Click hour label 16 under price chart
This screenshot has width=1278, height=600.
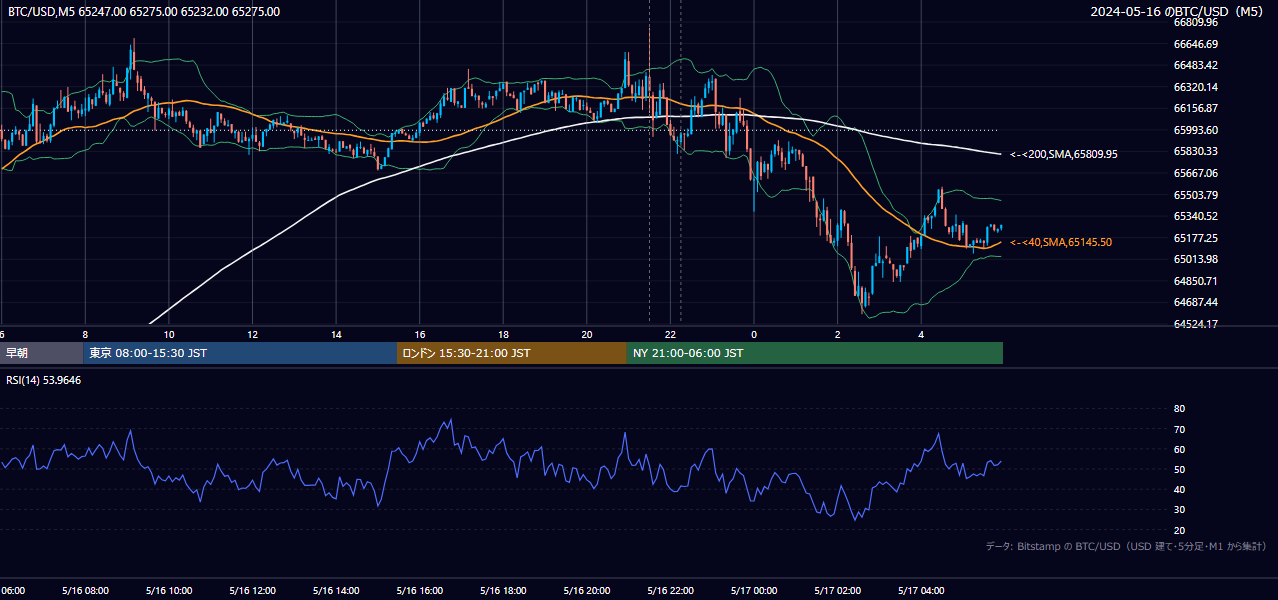420,334
